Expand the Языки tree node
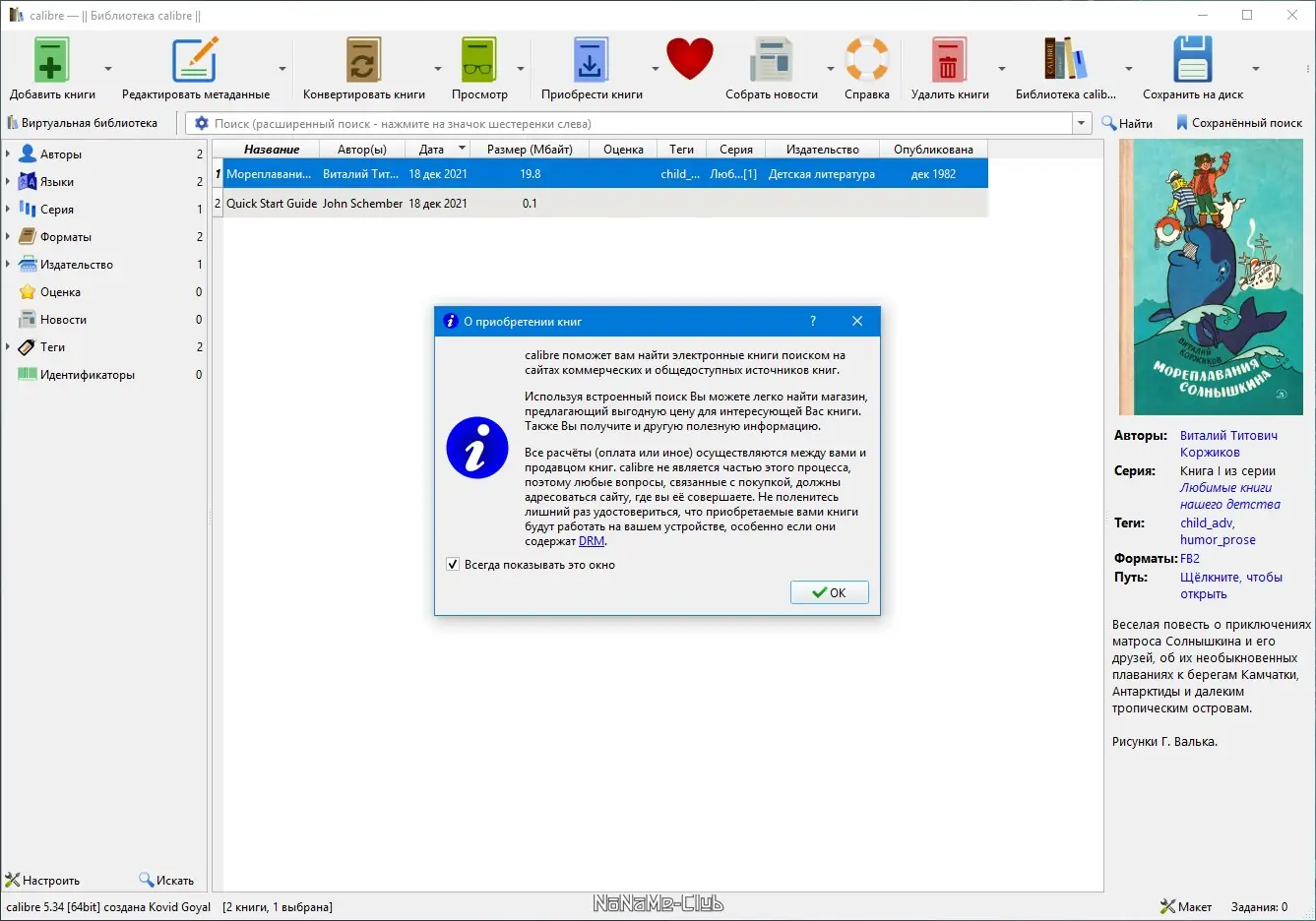This screenshot has height=921, width=1316. click(8, 182)
